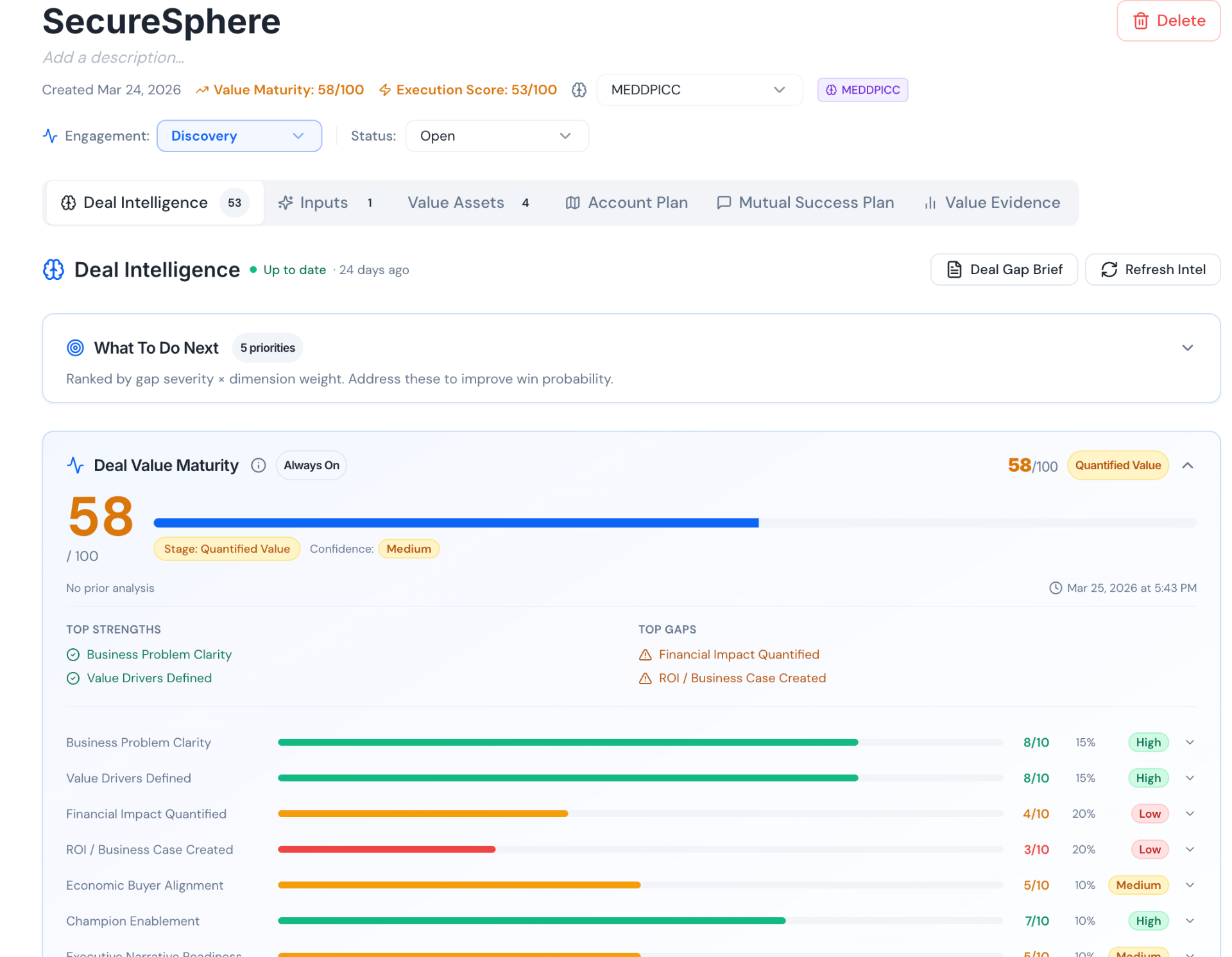Click the clock icon near Mar 25 timestamp
1232x957 pixels.
(x=1055, y=588)
